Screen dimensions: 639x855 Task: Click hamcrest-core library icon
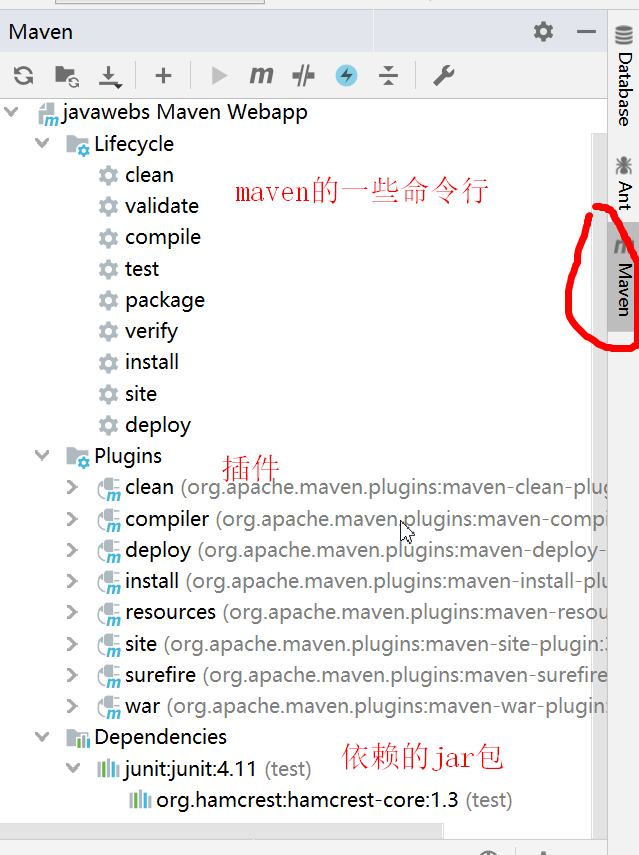coord(140,800)
